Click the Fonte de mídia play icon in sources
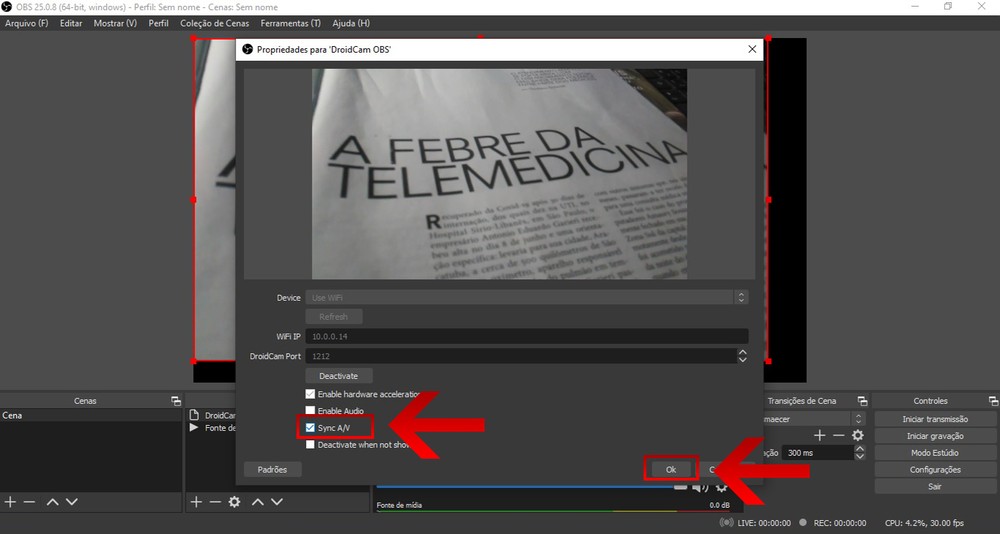This screenshot has width=1000, height=534. point(194,427)
